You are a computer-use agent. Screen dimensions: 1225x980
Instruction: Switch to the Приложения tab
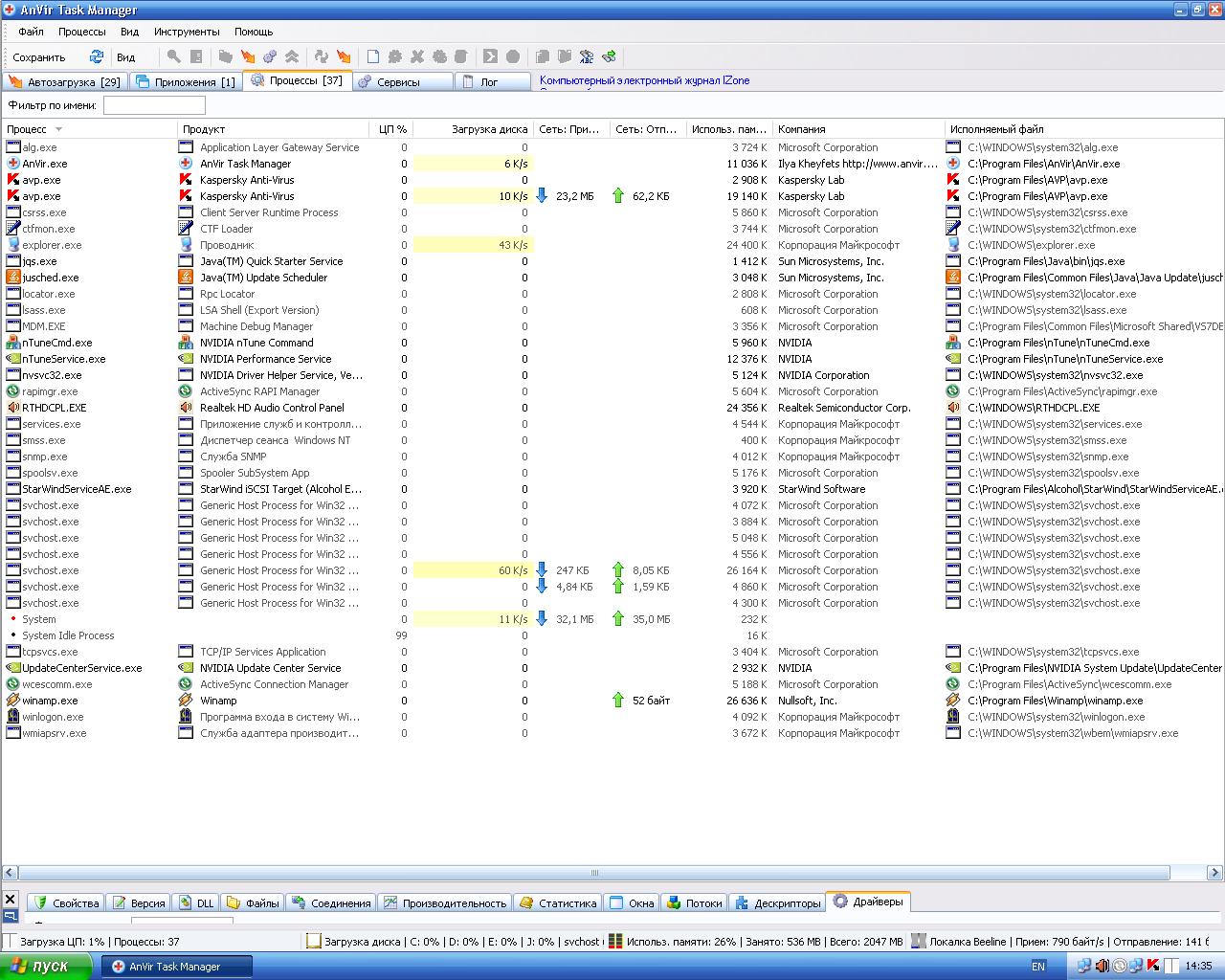185,81
